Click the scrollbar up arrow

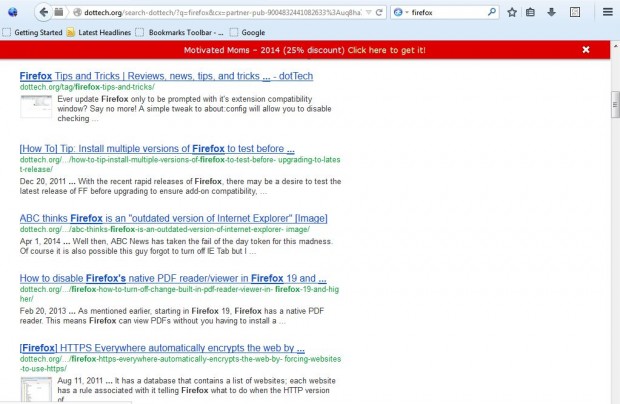click(x=615, y=46)
